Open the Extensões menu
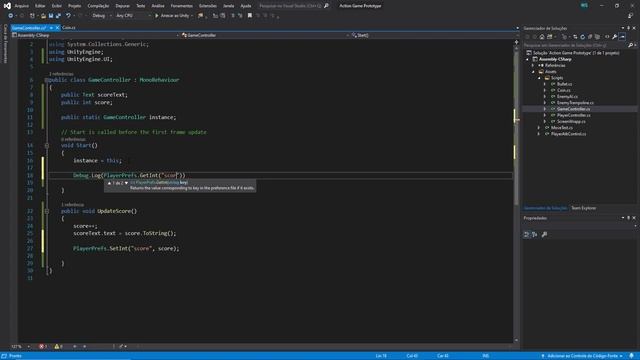640x360 pixels. (x=208, y=6)
